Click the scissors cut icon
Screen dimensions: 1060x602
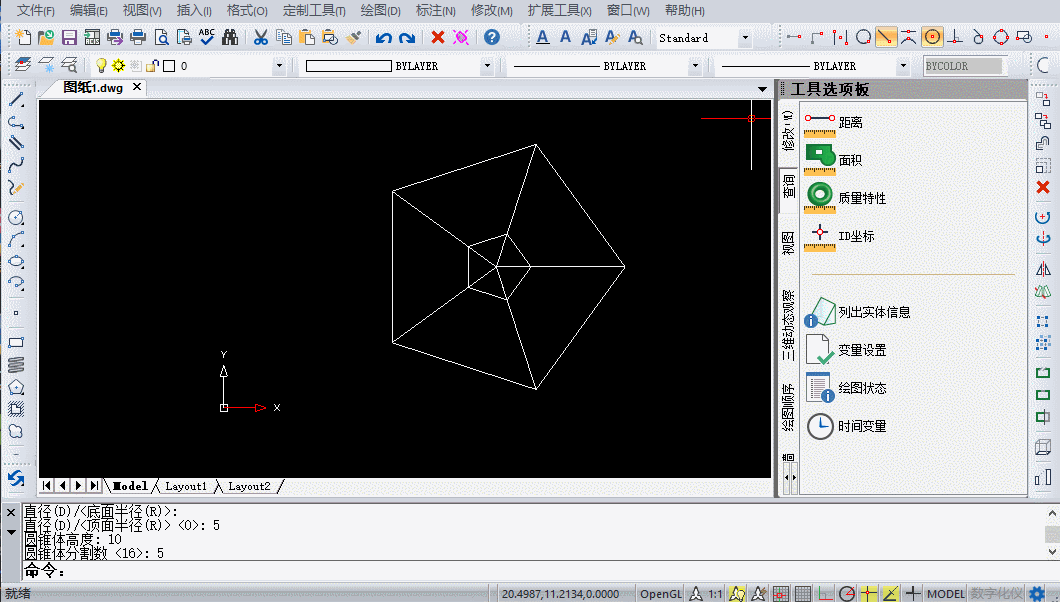tap(260, 38)
